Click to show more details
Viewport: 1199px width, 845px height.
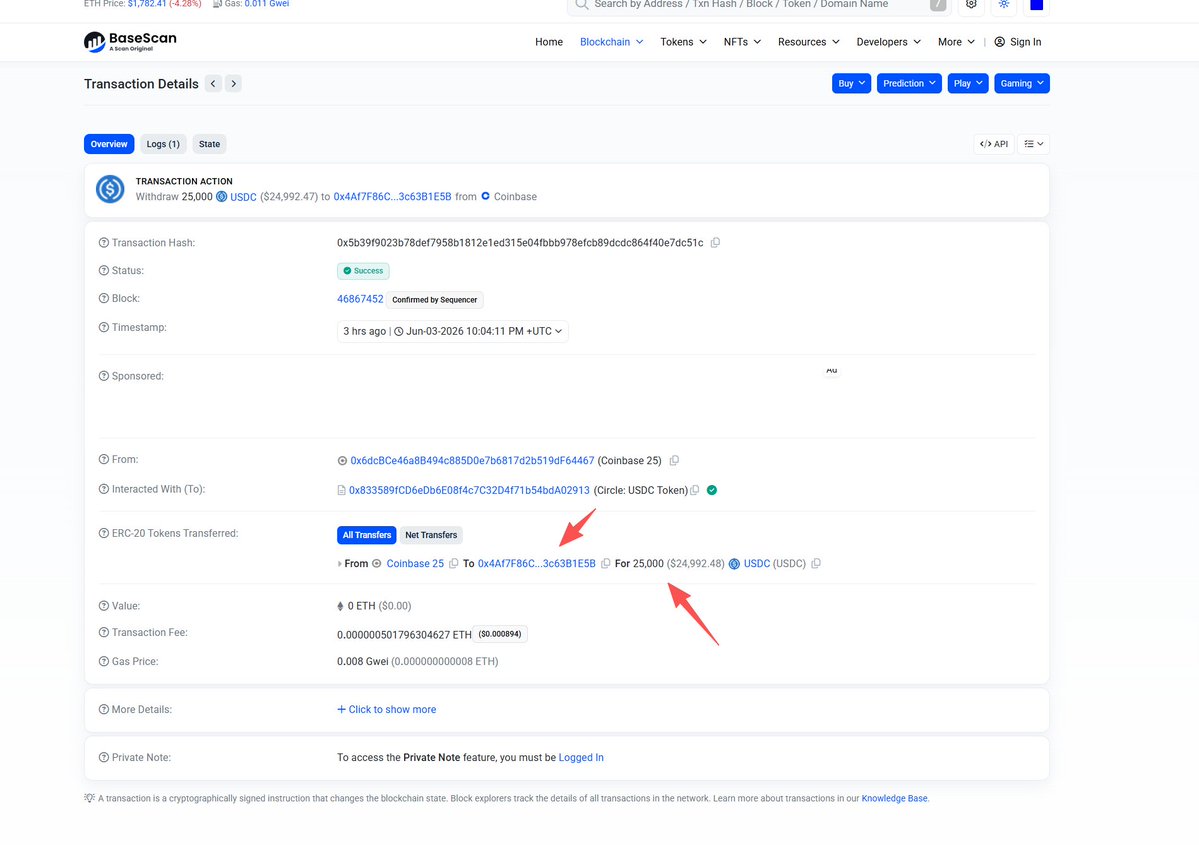pos(387,710)
